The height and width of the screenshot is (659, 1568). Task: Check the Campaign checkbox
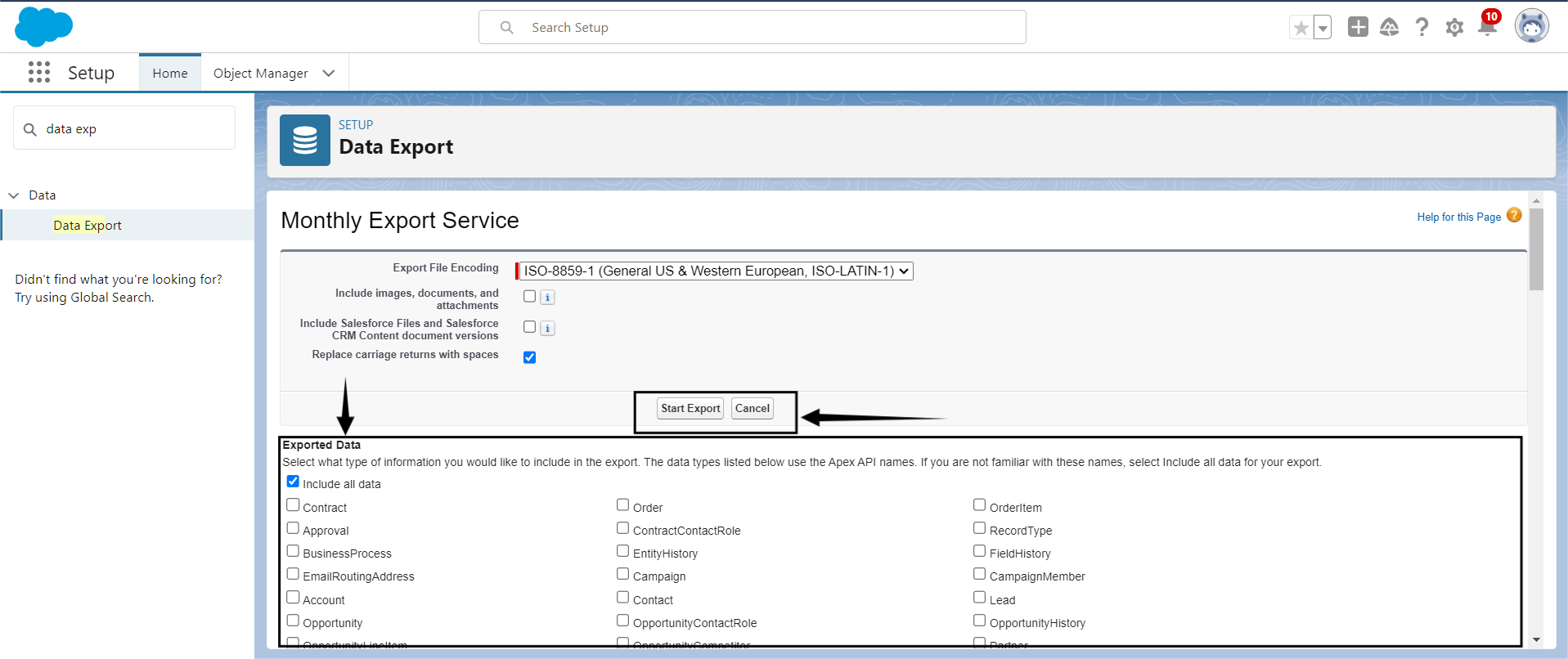click(623, 574)
